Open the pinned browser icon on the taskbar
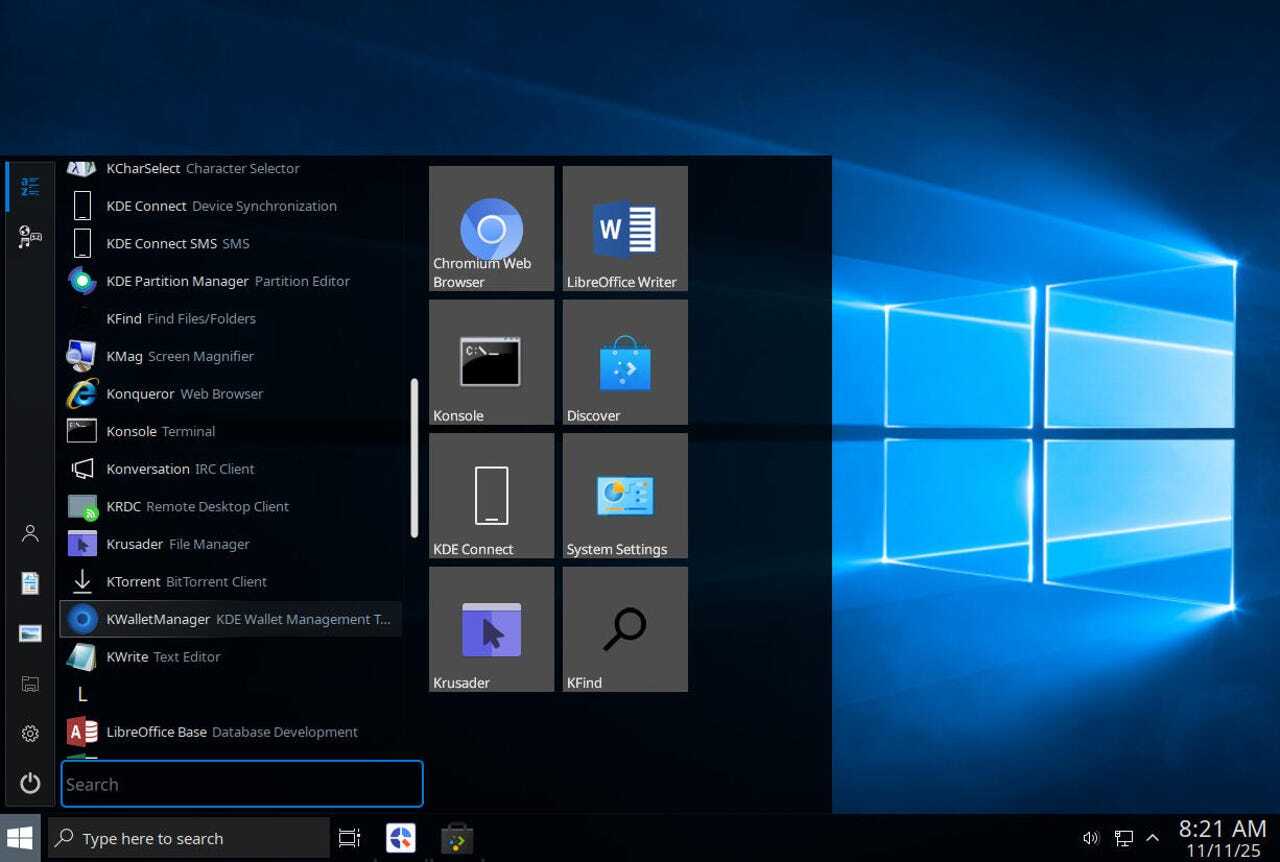Image resolution: width=1280 pixels, height=862 pixels. pyautogui.click(x=401, y=838)
